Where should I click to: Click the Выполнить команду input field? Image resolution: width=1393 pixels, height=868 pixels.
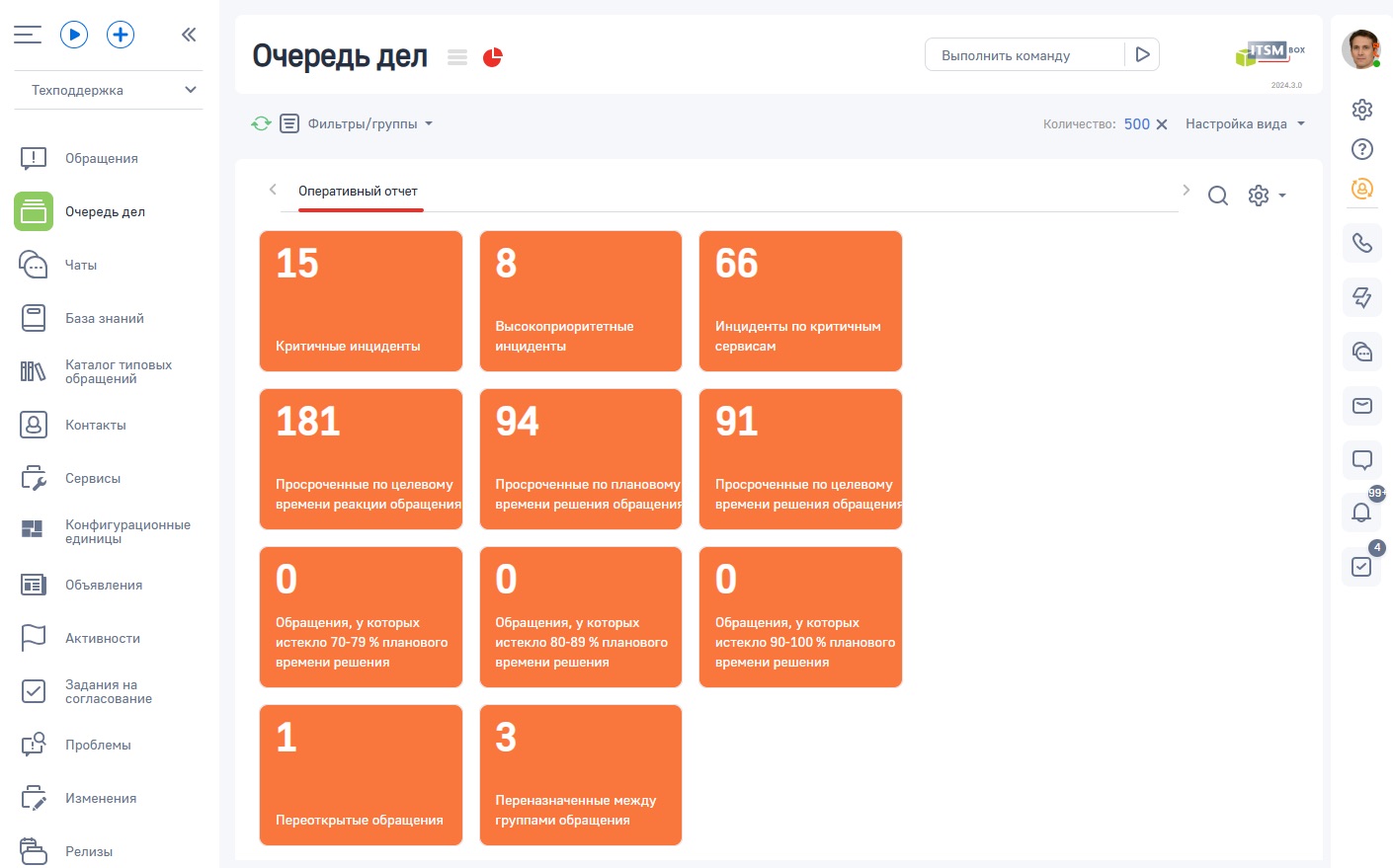(1024, 55)
